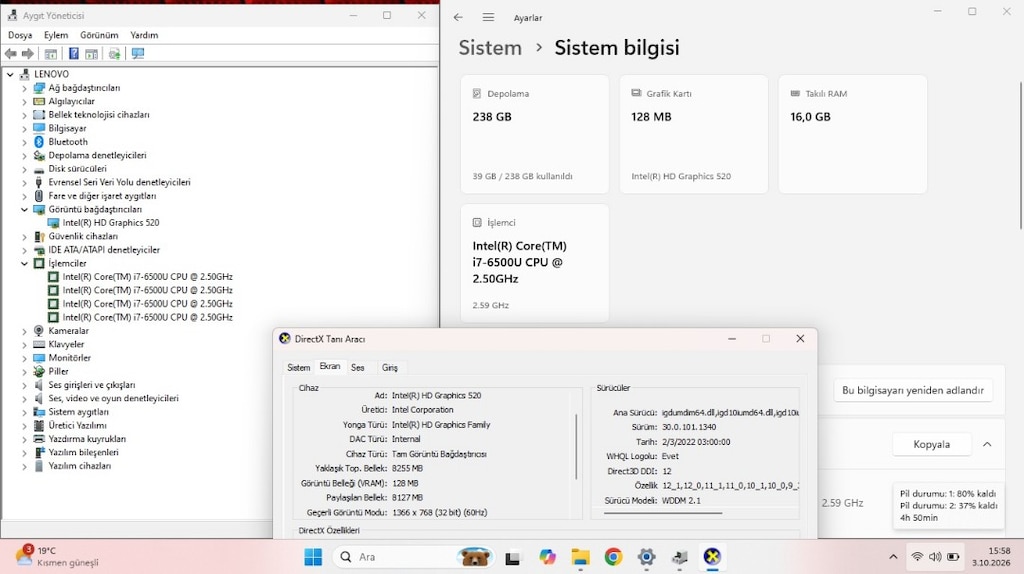The width and height of the screenshot is (1024, 574).
Task: Click the Bilgisayar icon in device tree
Action: [39, 128]
